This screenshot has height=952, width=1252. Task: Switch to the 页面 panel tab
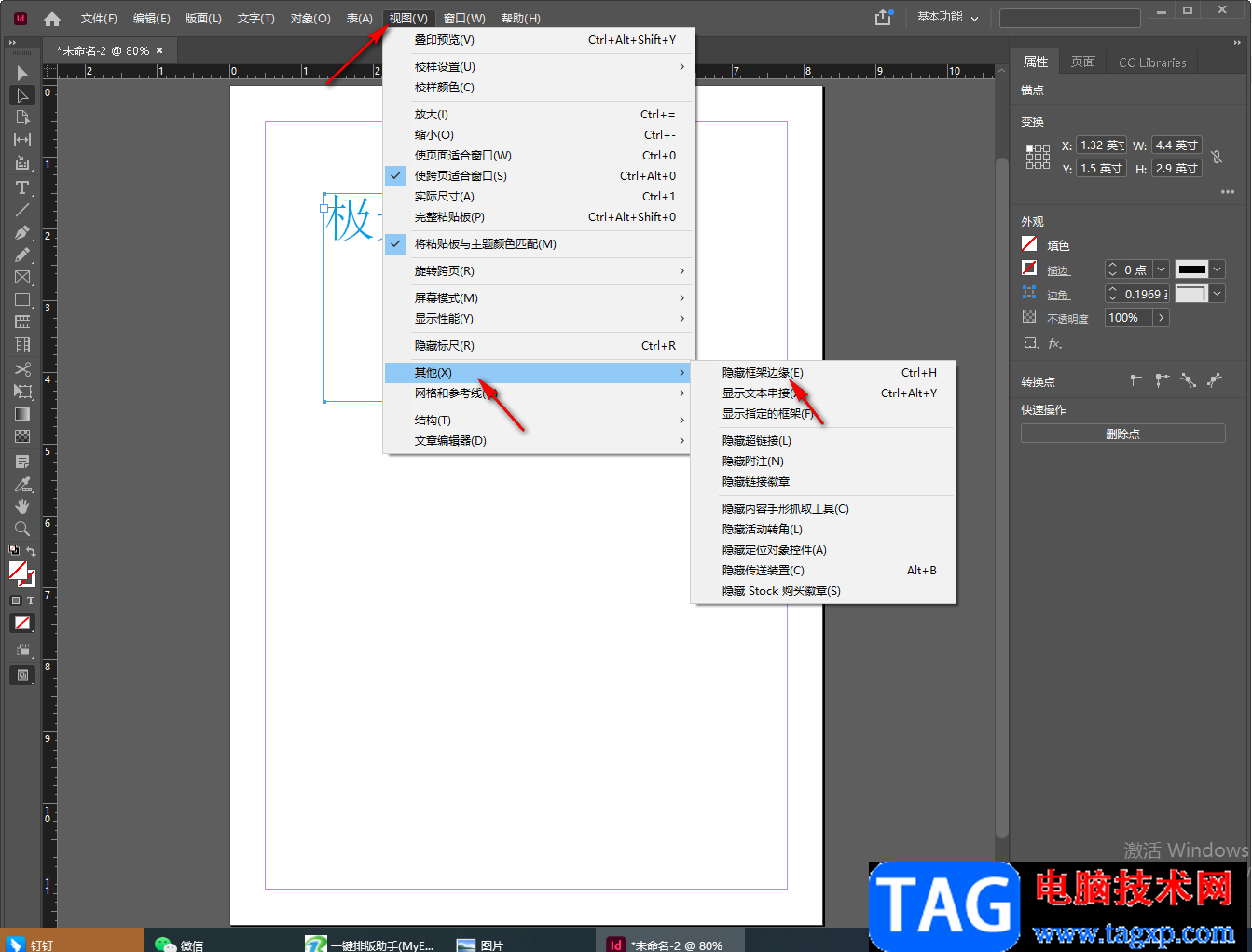1082,62
